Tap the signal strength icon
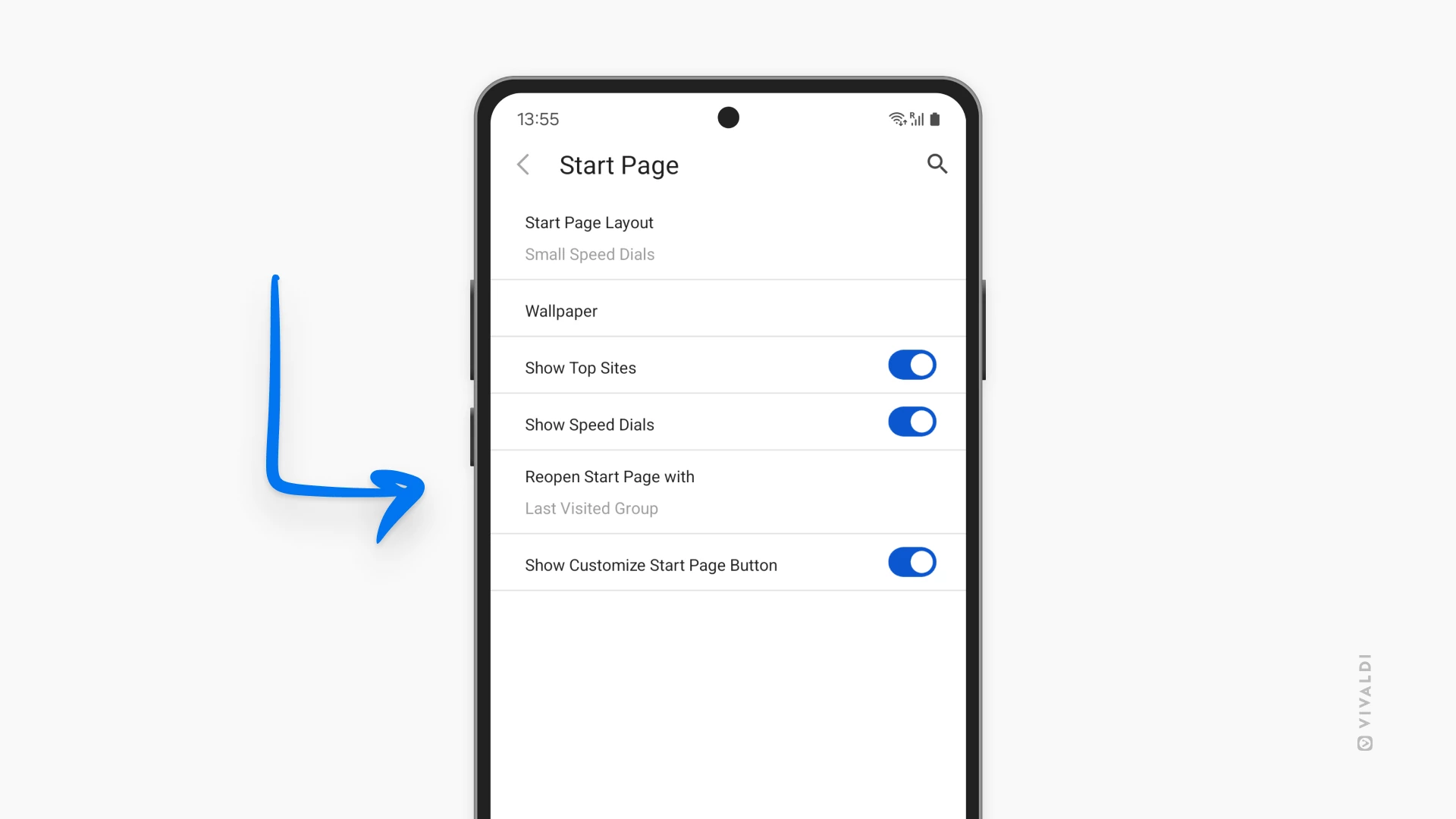1456x819 pixels. tap(914, 118)
